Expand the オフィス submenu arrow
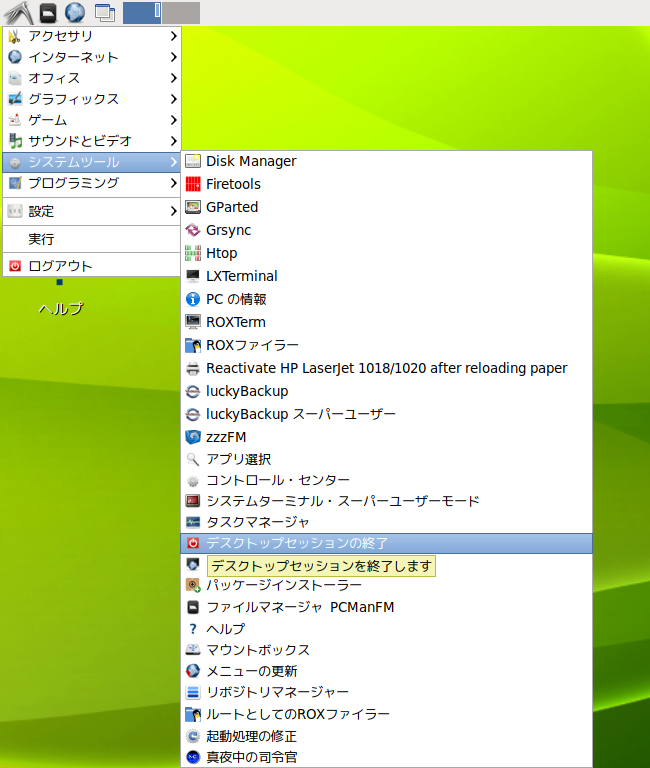Image resolution: width=650 pixels, height=768 pixels. tap(173, 78)
